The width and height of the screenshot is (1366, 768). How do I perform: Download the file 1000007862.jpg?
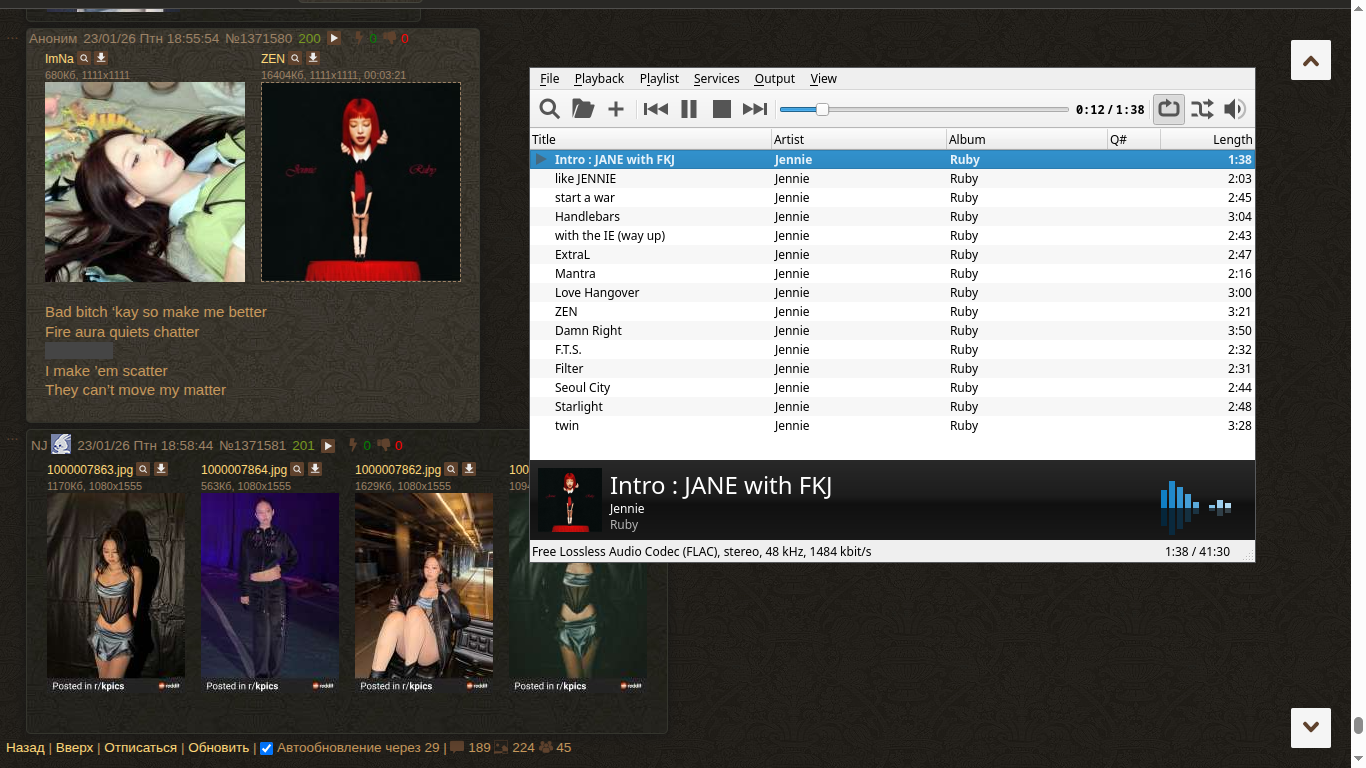pos(468,469)
